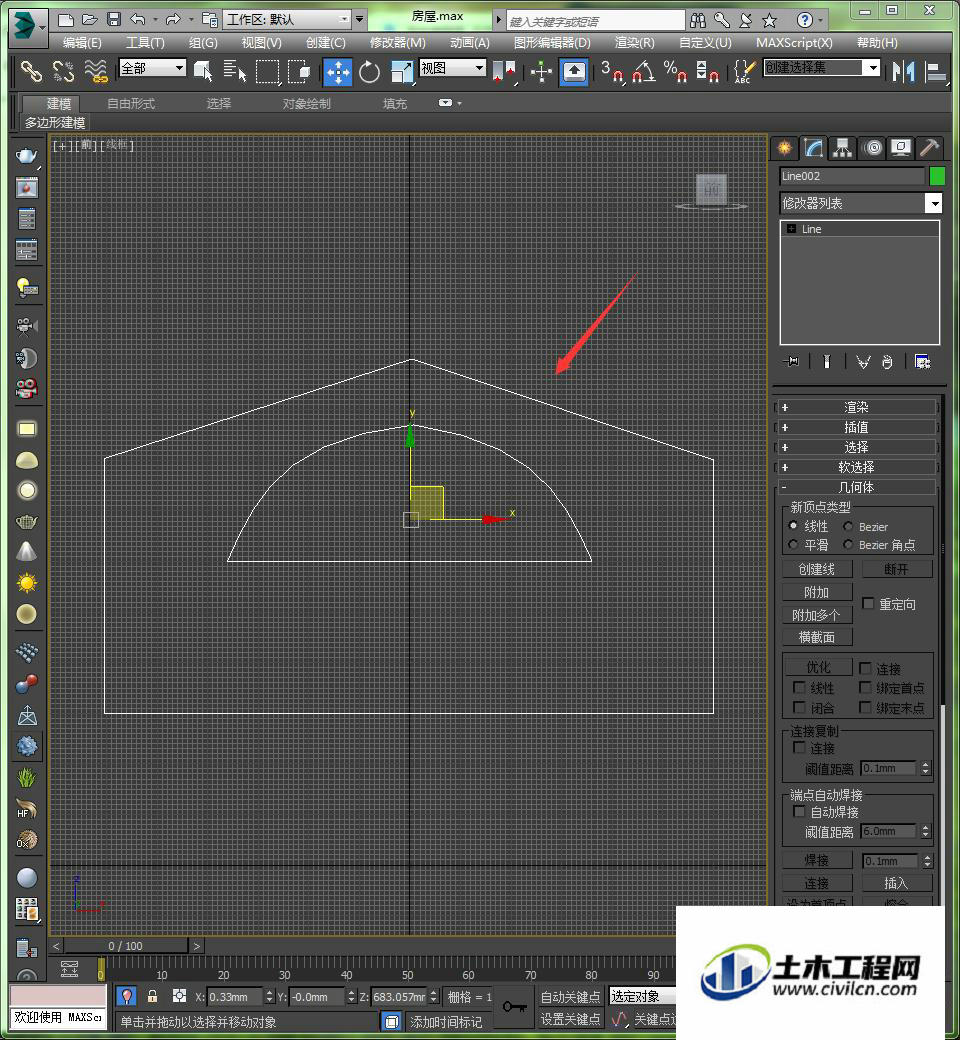The height and width of the screenshot is (1040, 960).
Task: Click the Remove Modifier trash can icon
Action: pyautogui.click(x=887, y=361)
